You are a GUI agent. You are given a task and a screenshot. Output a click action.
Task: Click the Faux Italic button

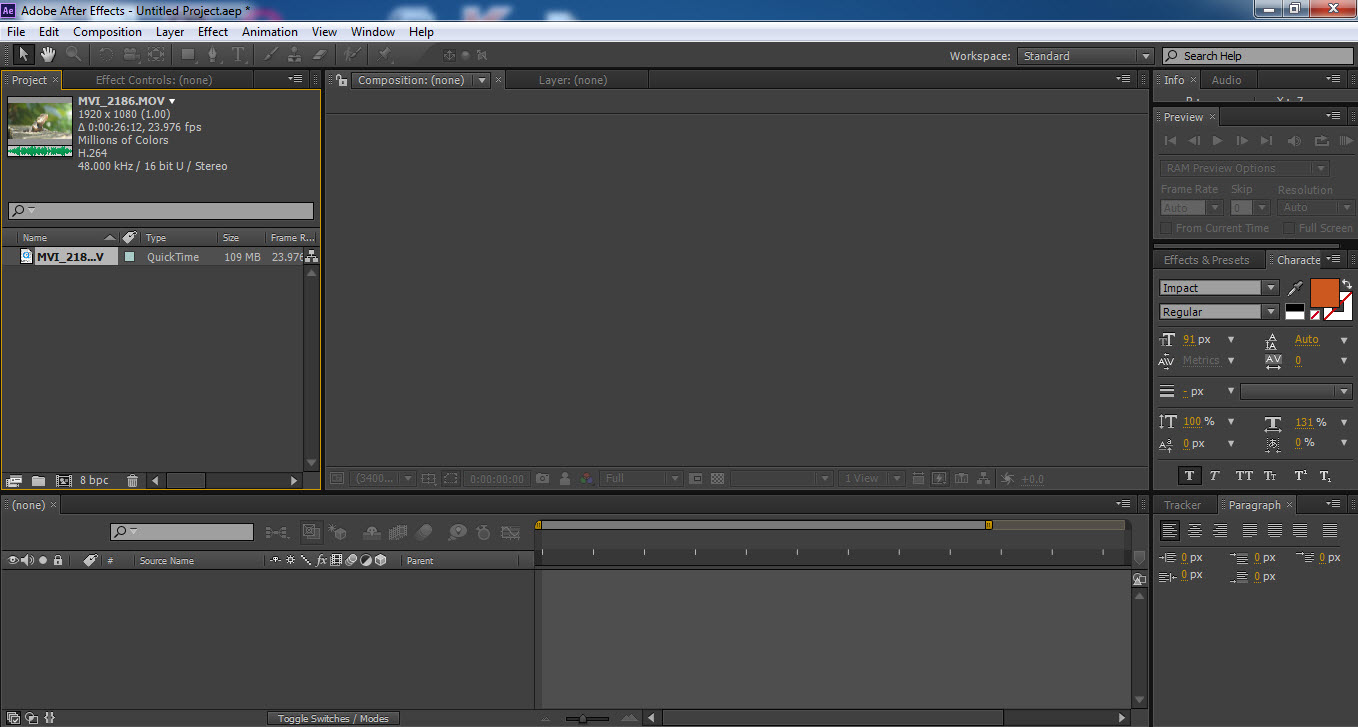coord(1214,476)
